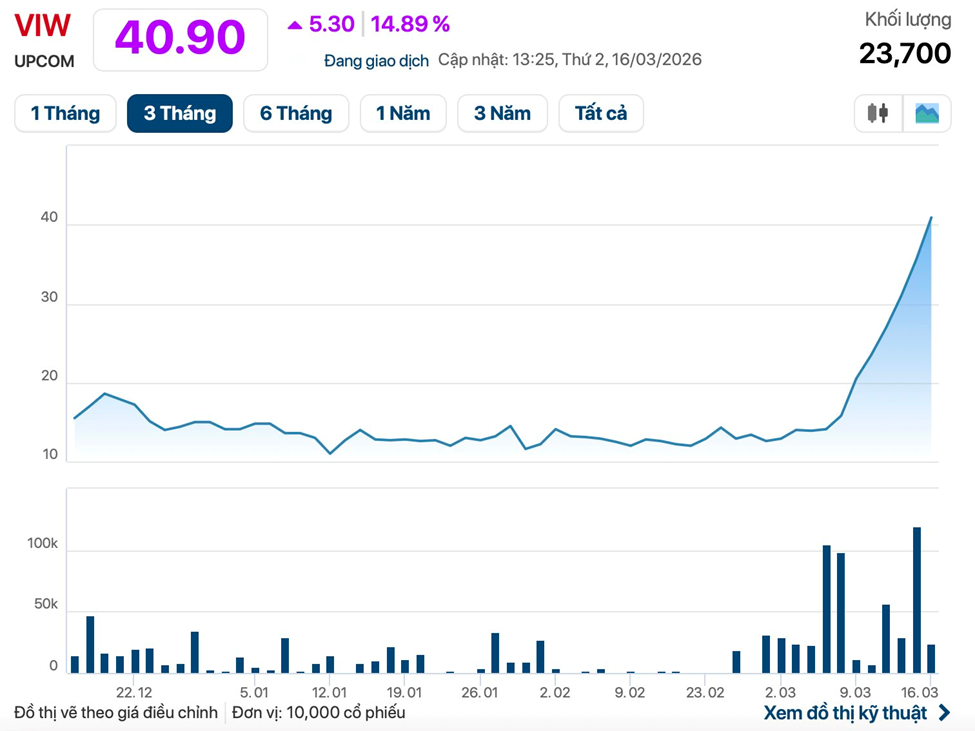This screenshot has height=731, width=975.
Task: Switch to mountain area chart view
Action: (927, 113)
